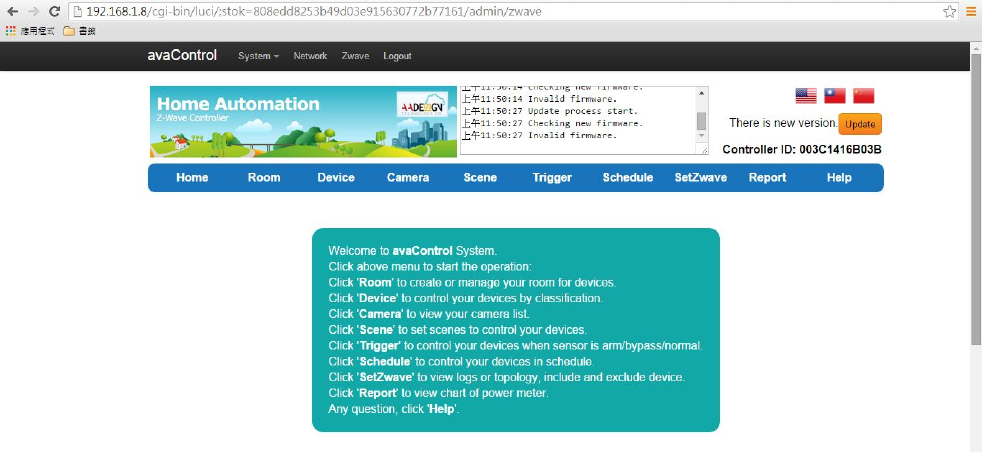Click the log textarea resize handle
This screenshot has height=452, width=982.
704,150
